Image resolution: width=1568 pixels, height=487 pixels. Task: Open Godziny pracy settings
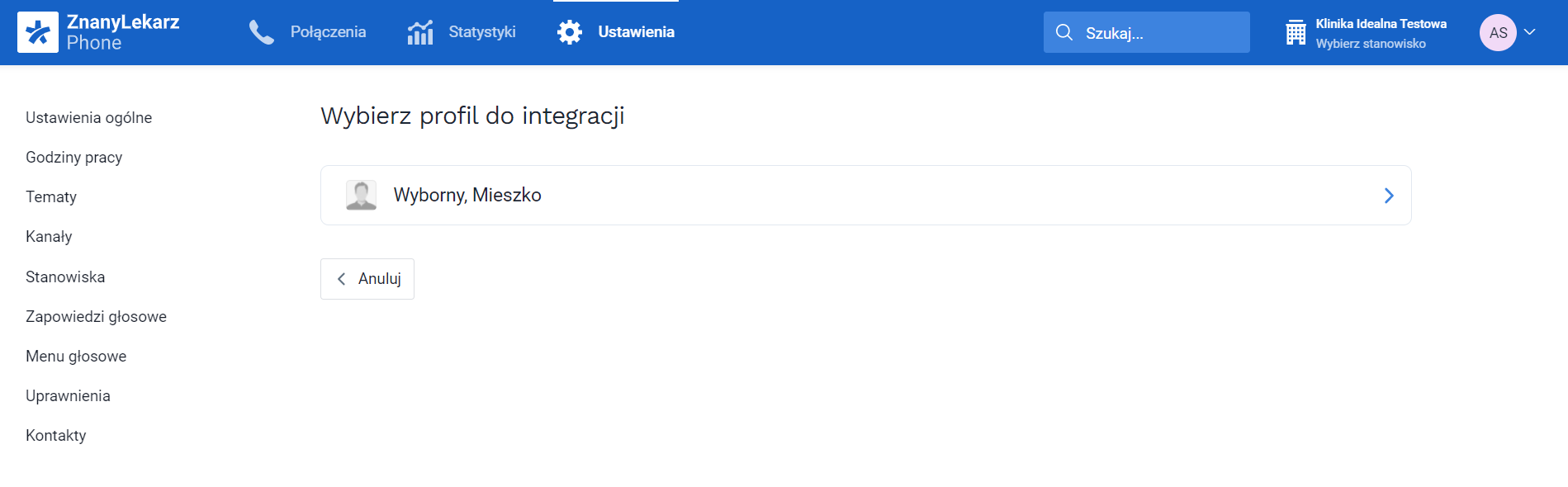point(73,157)
